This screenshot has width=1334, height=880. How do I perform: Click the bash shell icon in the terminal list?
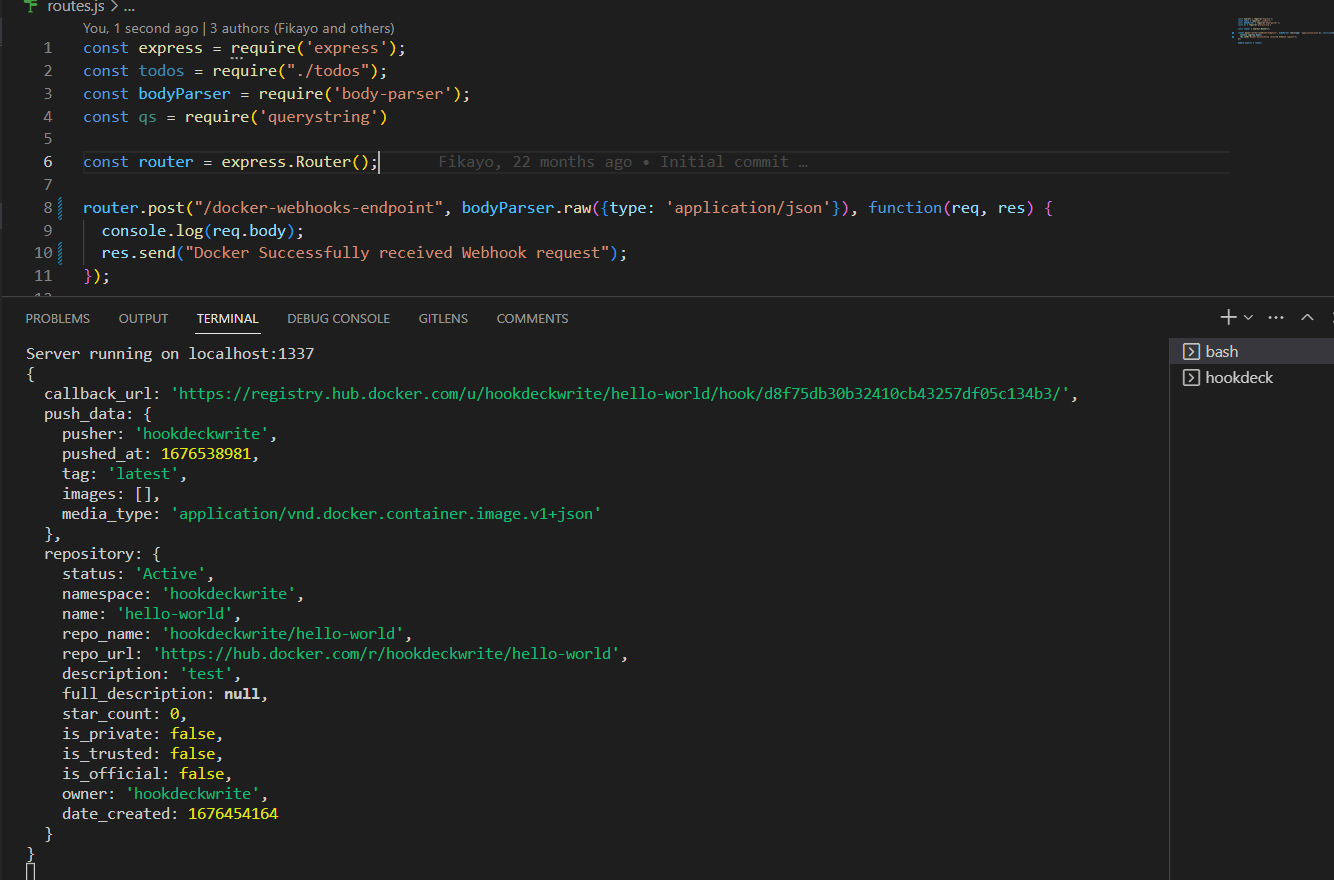pos(1189,351)
